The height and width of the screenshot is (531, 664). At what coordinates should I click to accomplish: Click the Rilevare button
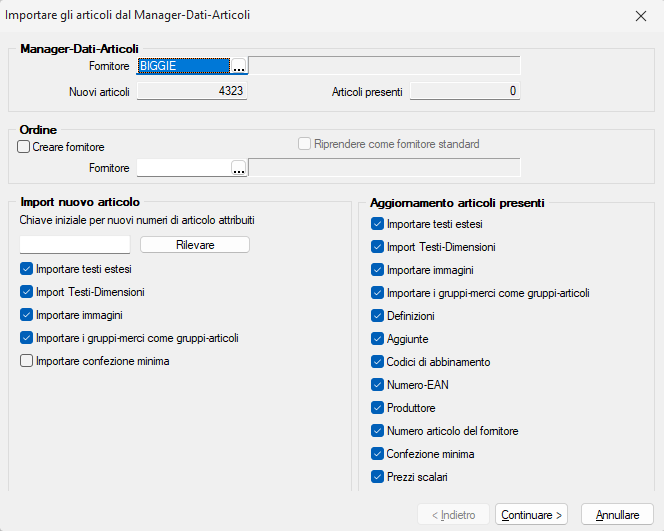point(195,245)
